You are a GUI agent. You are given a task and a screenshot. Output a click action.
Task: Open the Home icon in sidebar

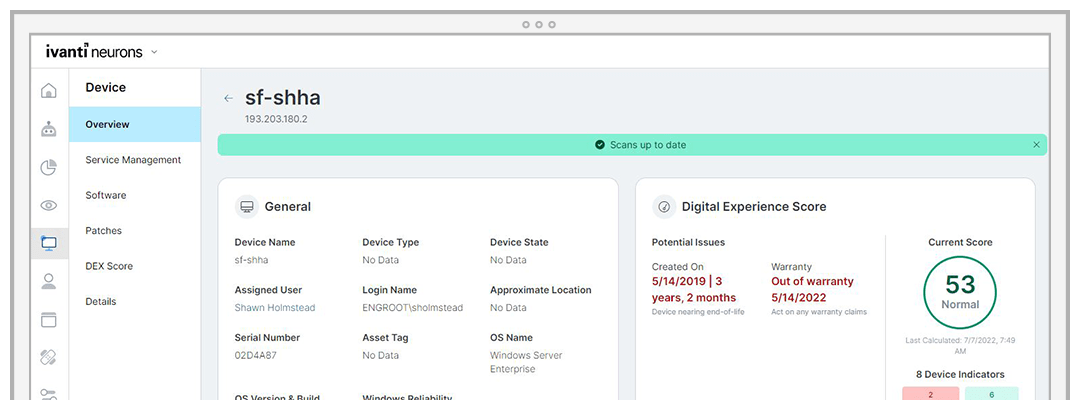tap(49, 90)
